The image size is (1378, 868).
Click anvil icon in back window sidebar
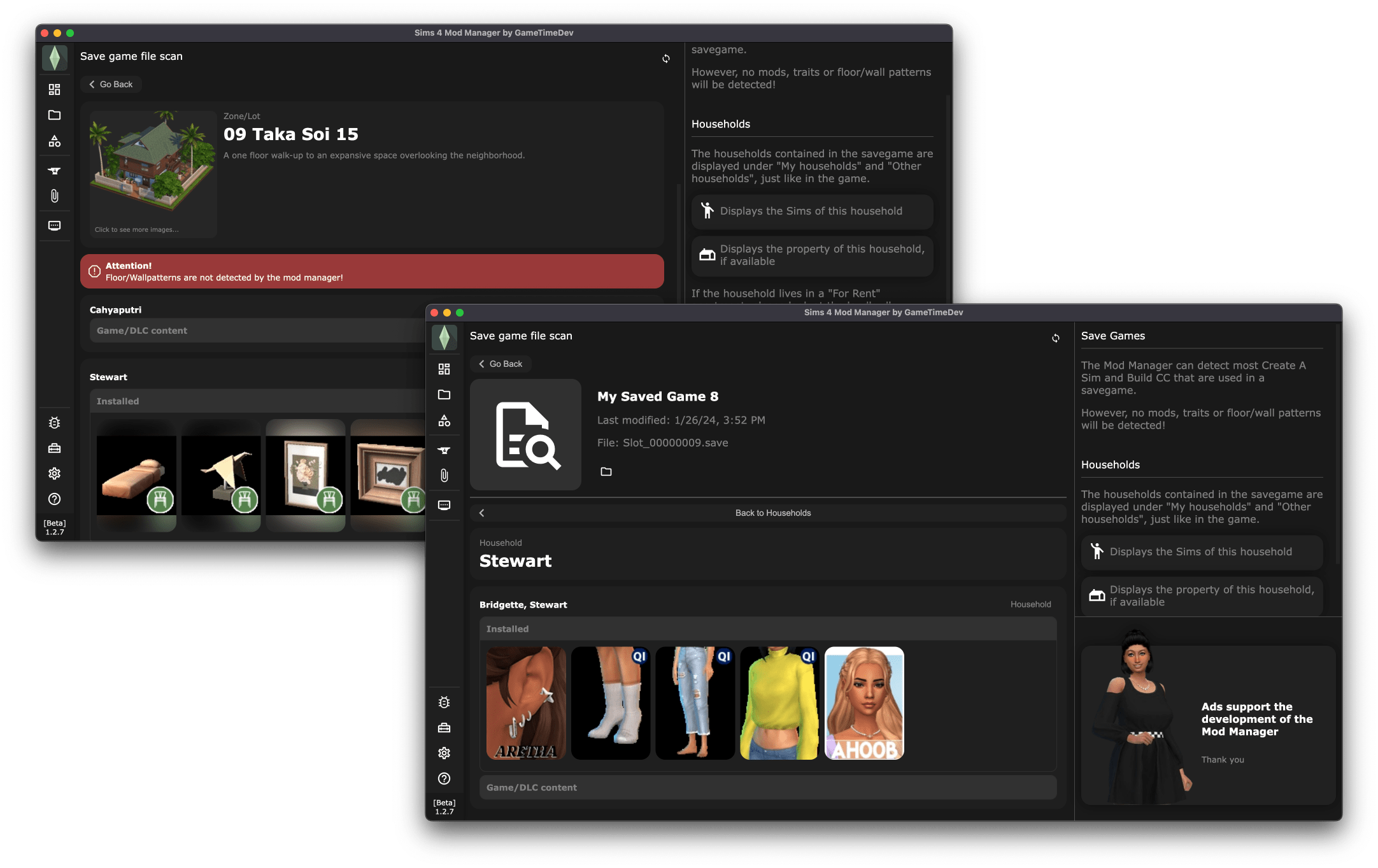coord(54,171)
